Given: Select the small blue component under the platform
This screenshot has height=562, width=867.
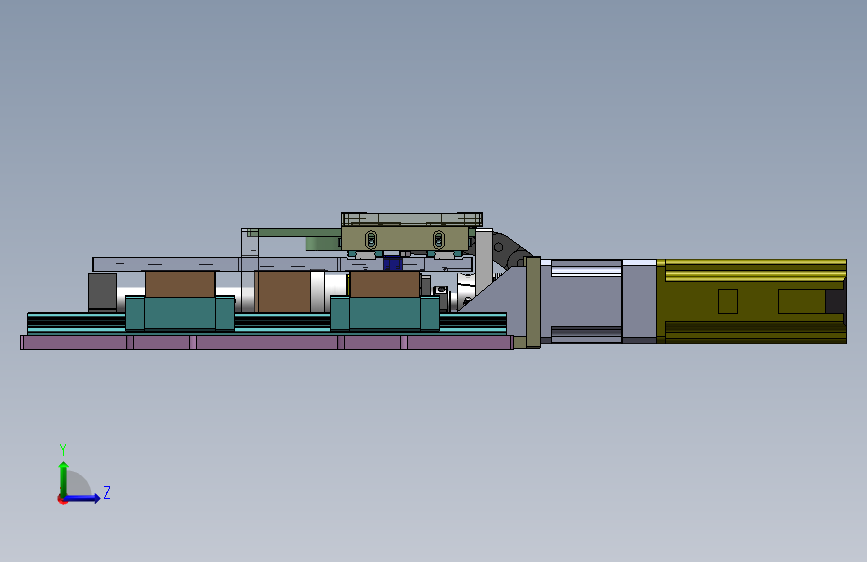Looking at the screenshot, I should 393,264.
